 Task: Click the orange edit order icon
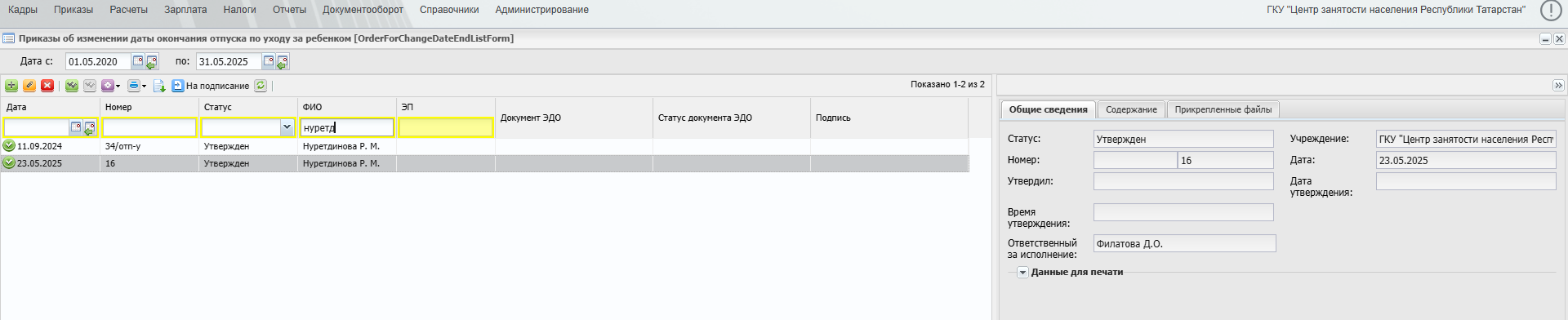[x=29, y=86]
